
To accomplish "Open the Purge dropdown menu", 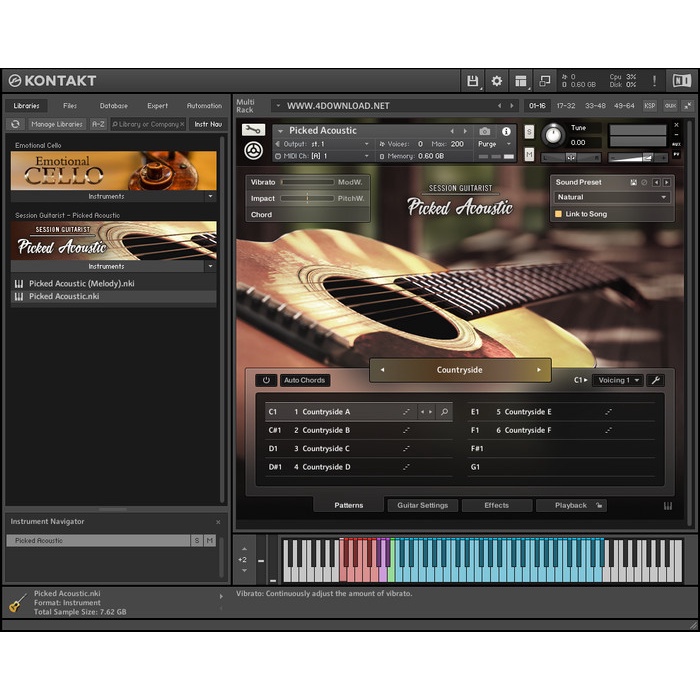I will [494, 144].
